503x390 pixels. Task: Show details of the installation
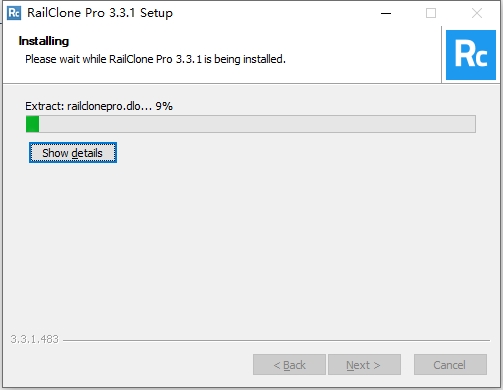pos(73,153)
